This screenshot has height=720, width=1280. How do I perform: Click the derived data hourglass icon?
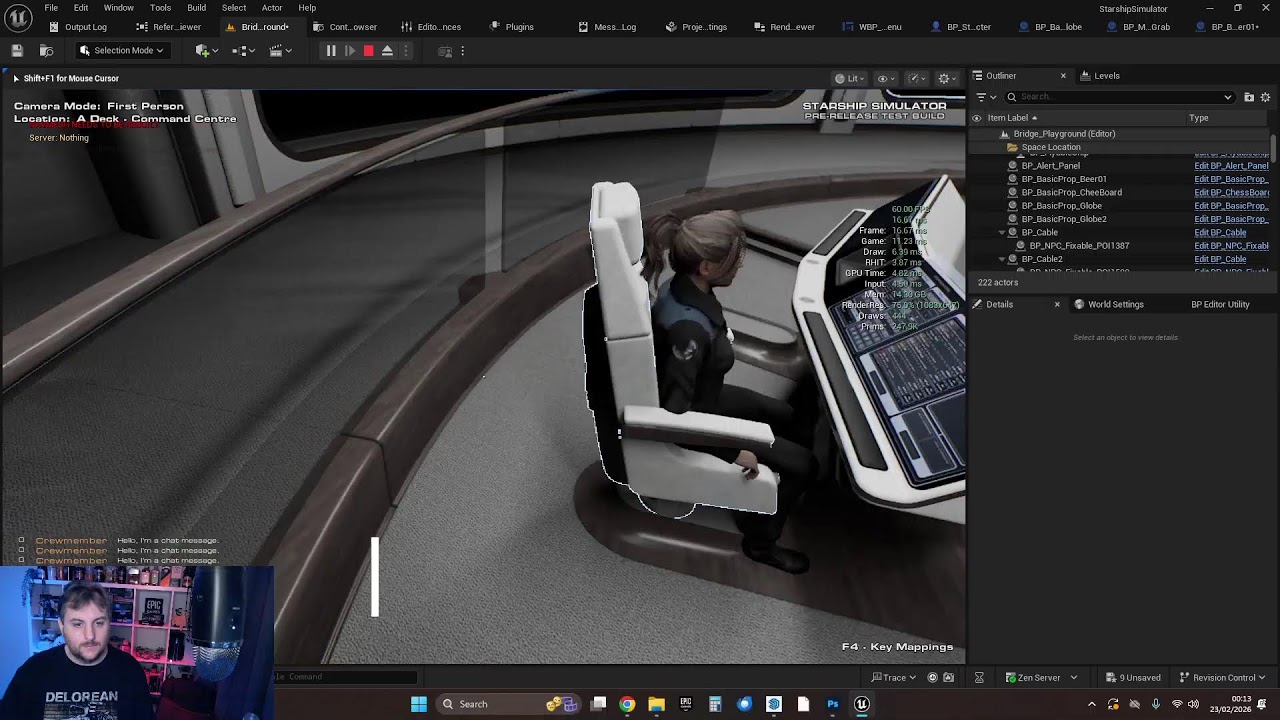point(979,678)
